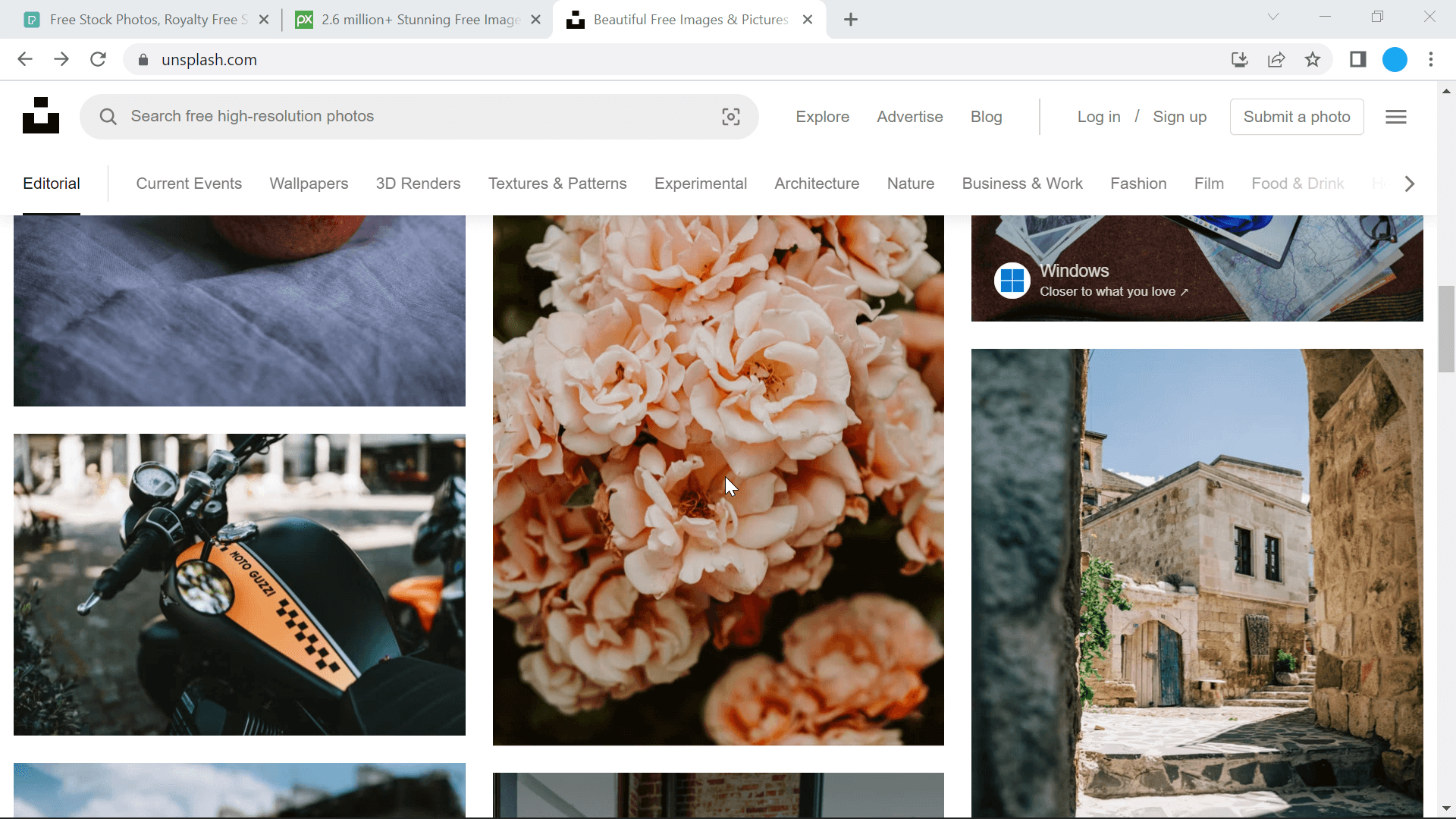Click the browser forward navigation arrow
The width and height of the screenshot is (1456, 819).
tap(61, 60)
